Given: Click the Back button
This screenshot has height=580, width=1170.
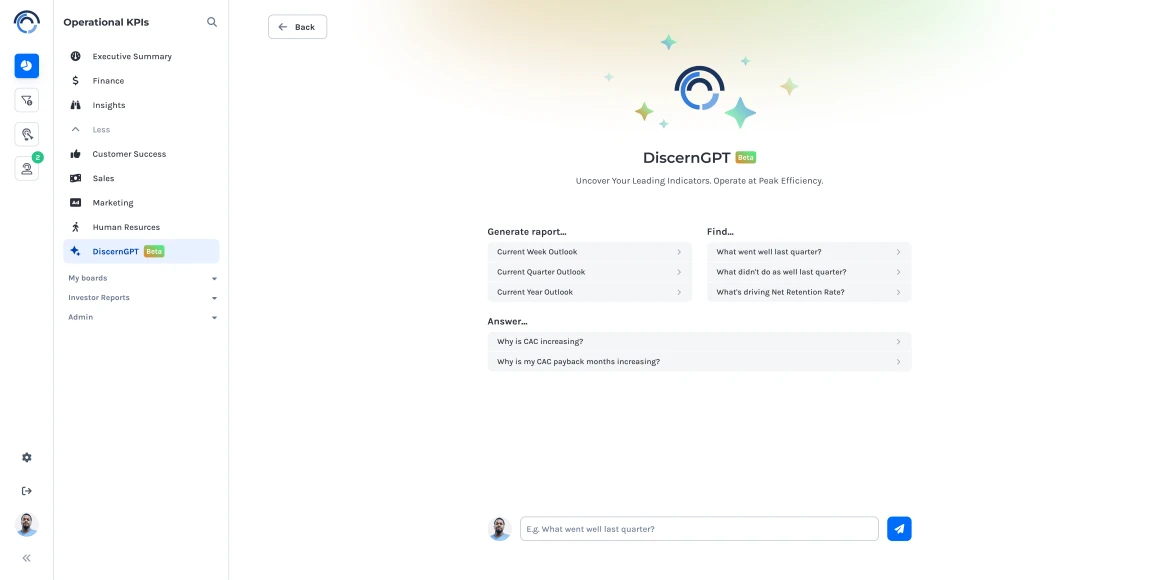Looking at the screenshot, I should click(297, 27).
